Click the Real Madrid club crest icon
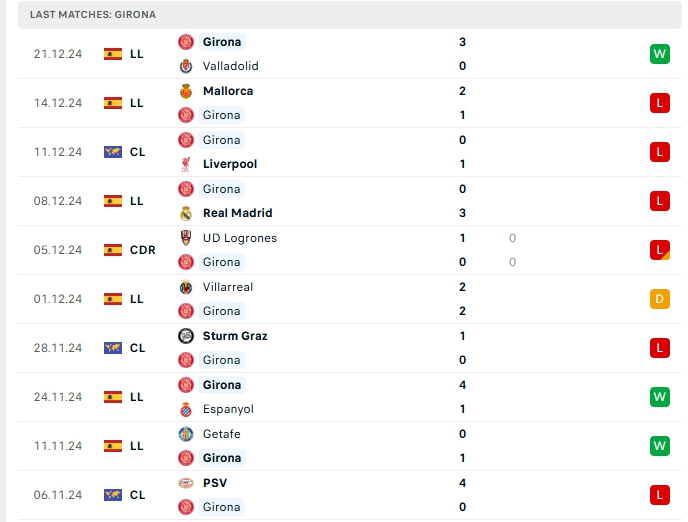Screen dimensions: 688x522 pos(185,213)
